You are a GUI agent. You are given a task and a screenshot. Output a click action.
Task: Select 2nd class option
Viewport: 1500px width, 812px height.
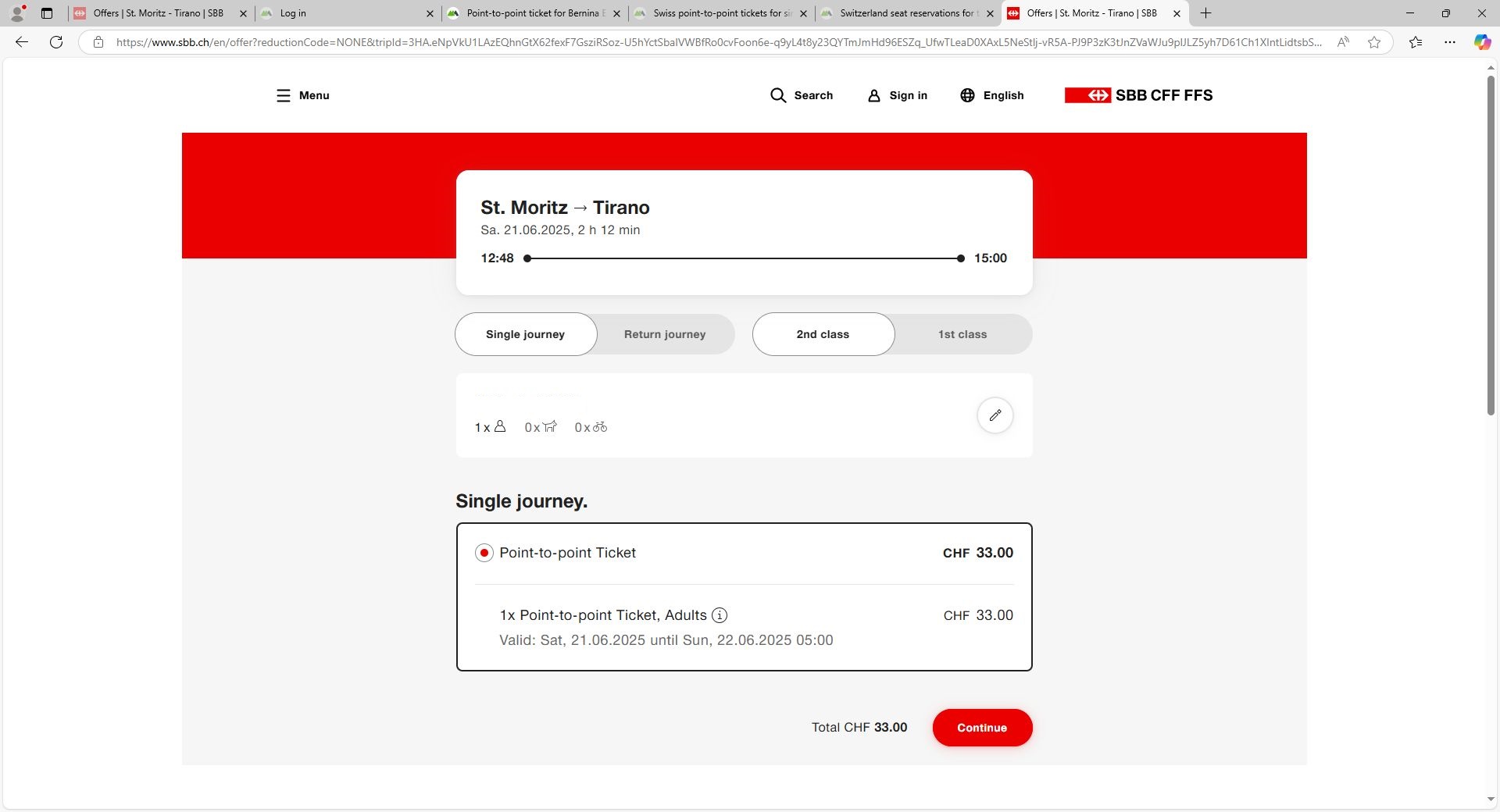(823, 334)
